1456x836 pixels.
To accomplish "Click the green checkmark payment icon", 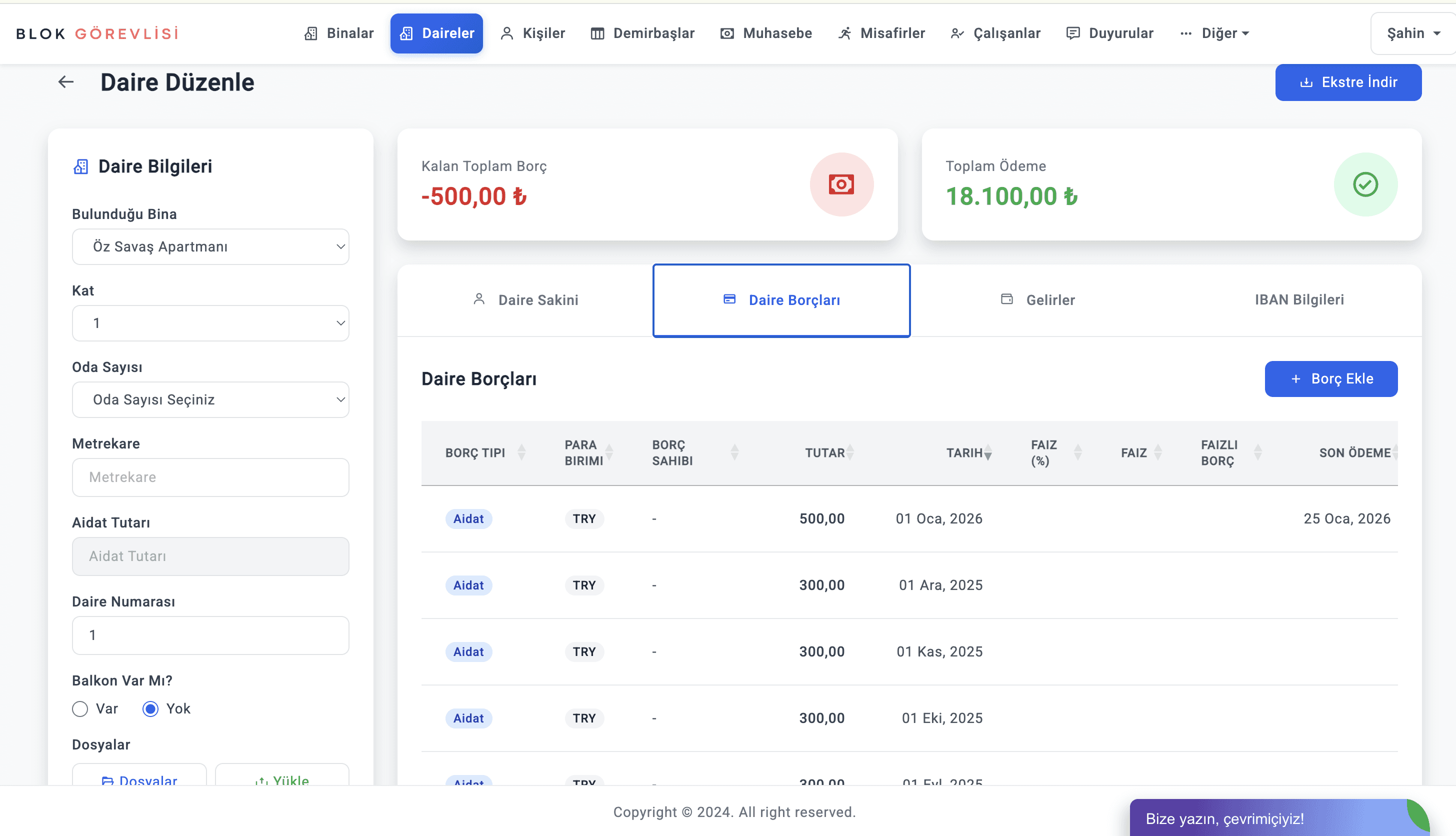I will [1364, 184].
